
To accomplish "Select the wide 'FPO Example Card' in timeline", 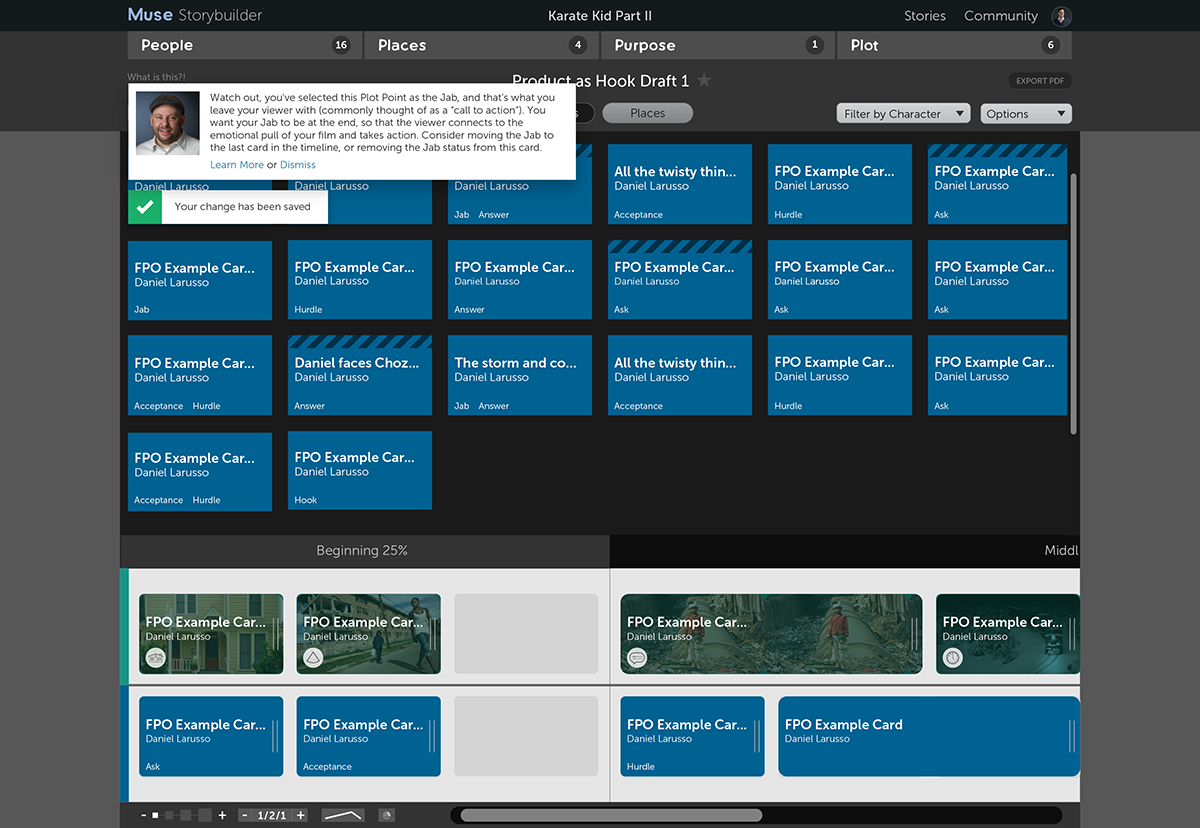I will click(x=929, y=736).
